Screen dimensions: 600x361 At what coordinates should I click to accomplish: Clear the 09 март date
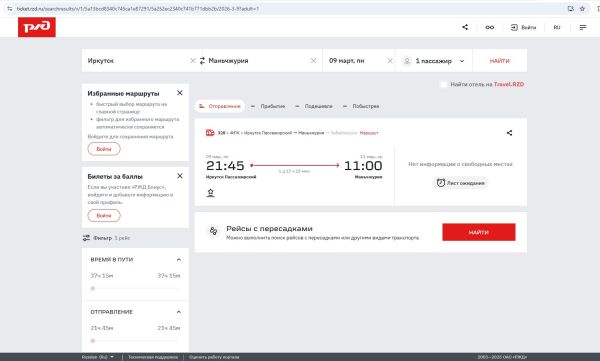[x=390, y=60]
